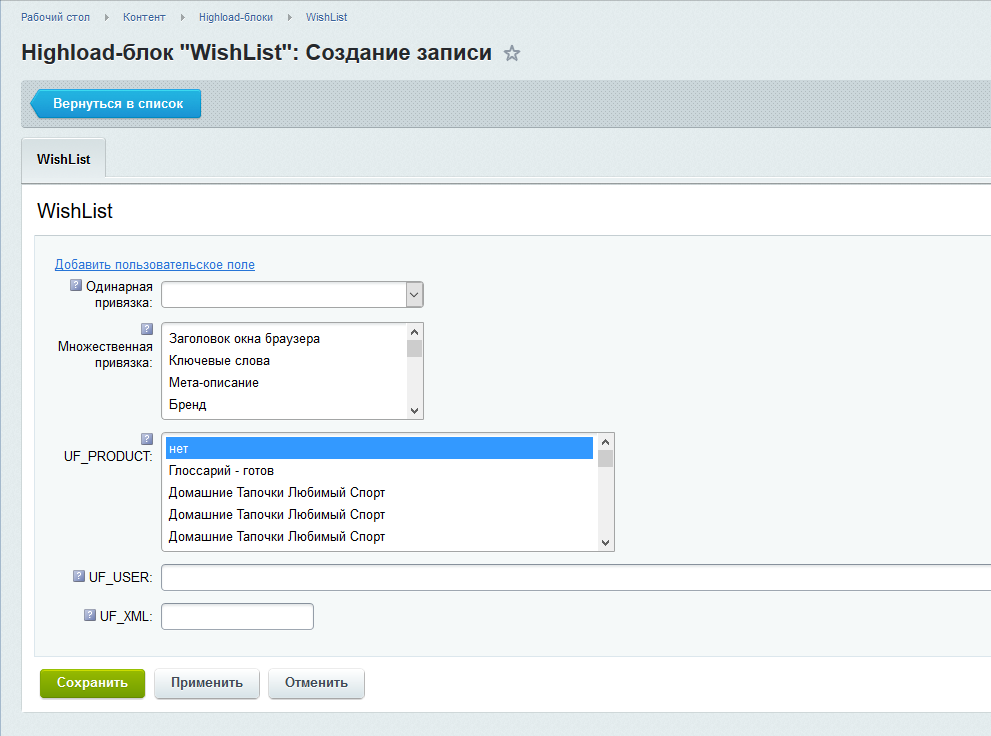Screen dimensions: 991x736
Task: Click "Вернуться в список" button
Action: click(117, 104)
